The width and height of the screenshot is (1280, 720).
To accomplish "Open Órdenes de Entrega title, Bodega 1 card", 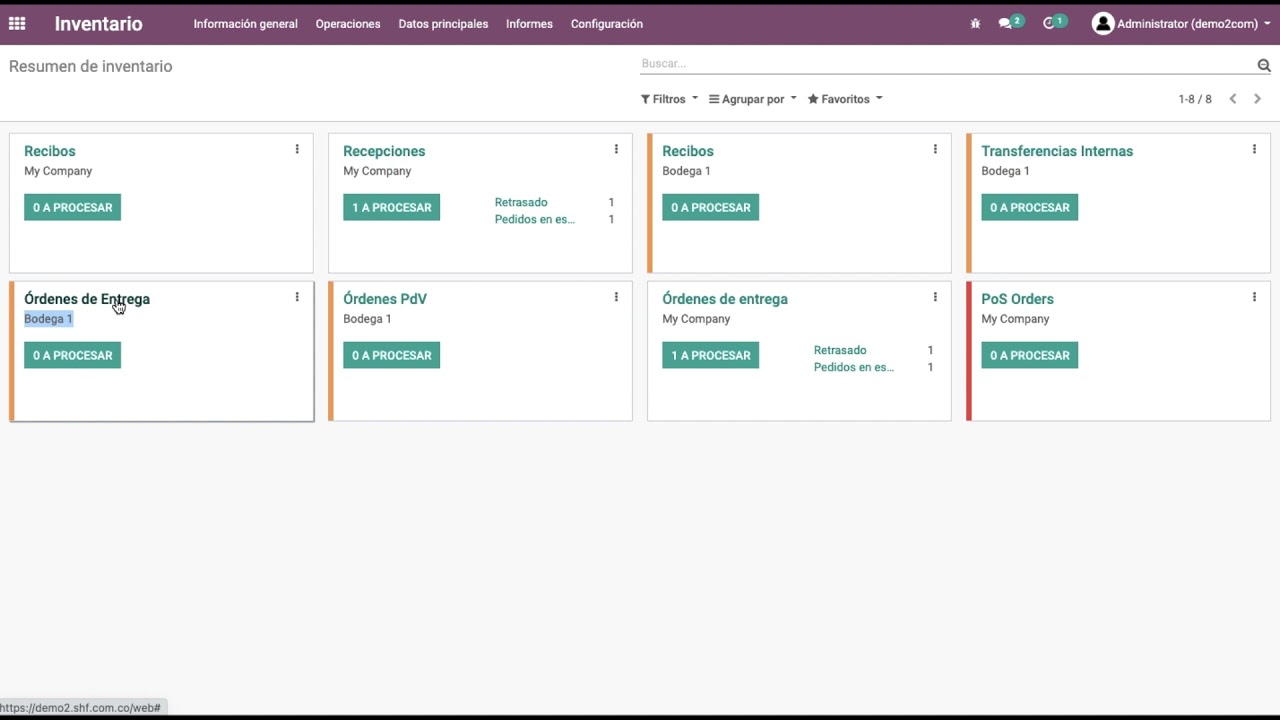I will point(87,299).
